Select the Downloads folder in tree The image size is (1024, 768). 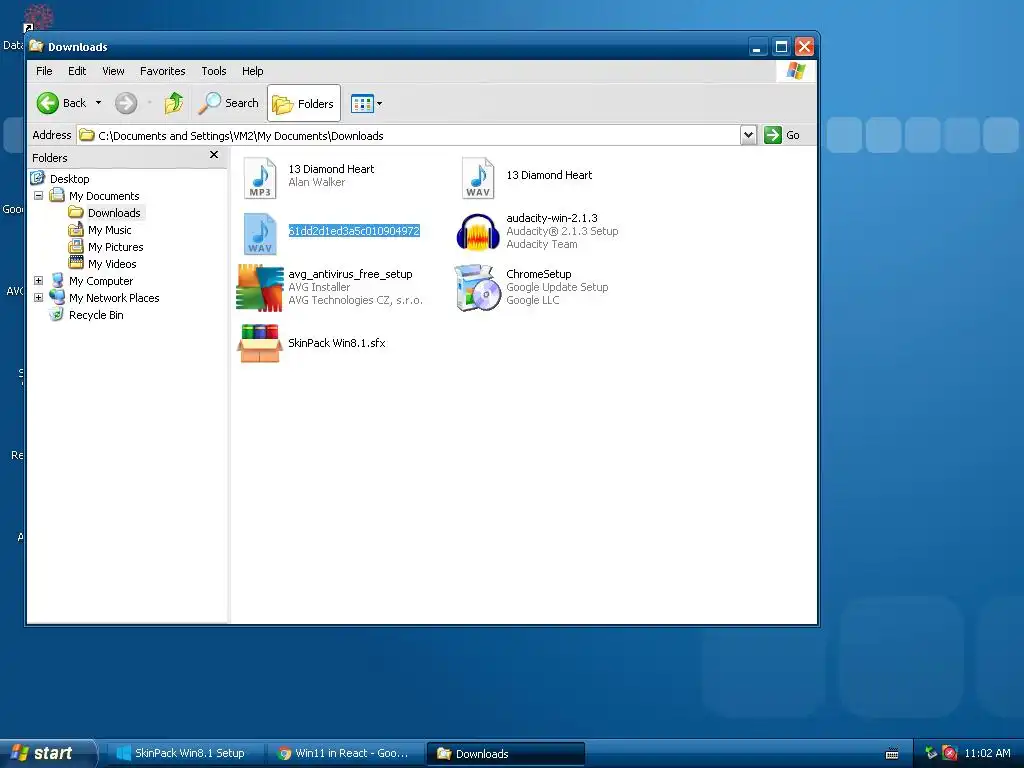tap(114, 213)
